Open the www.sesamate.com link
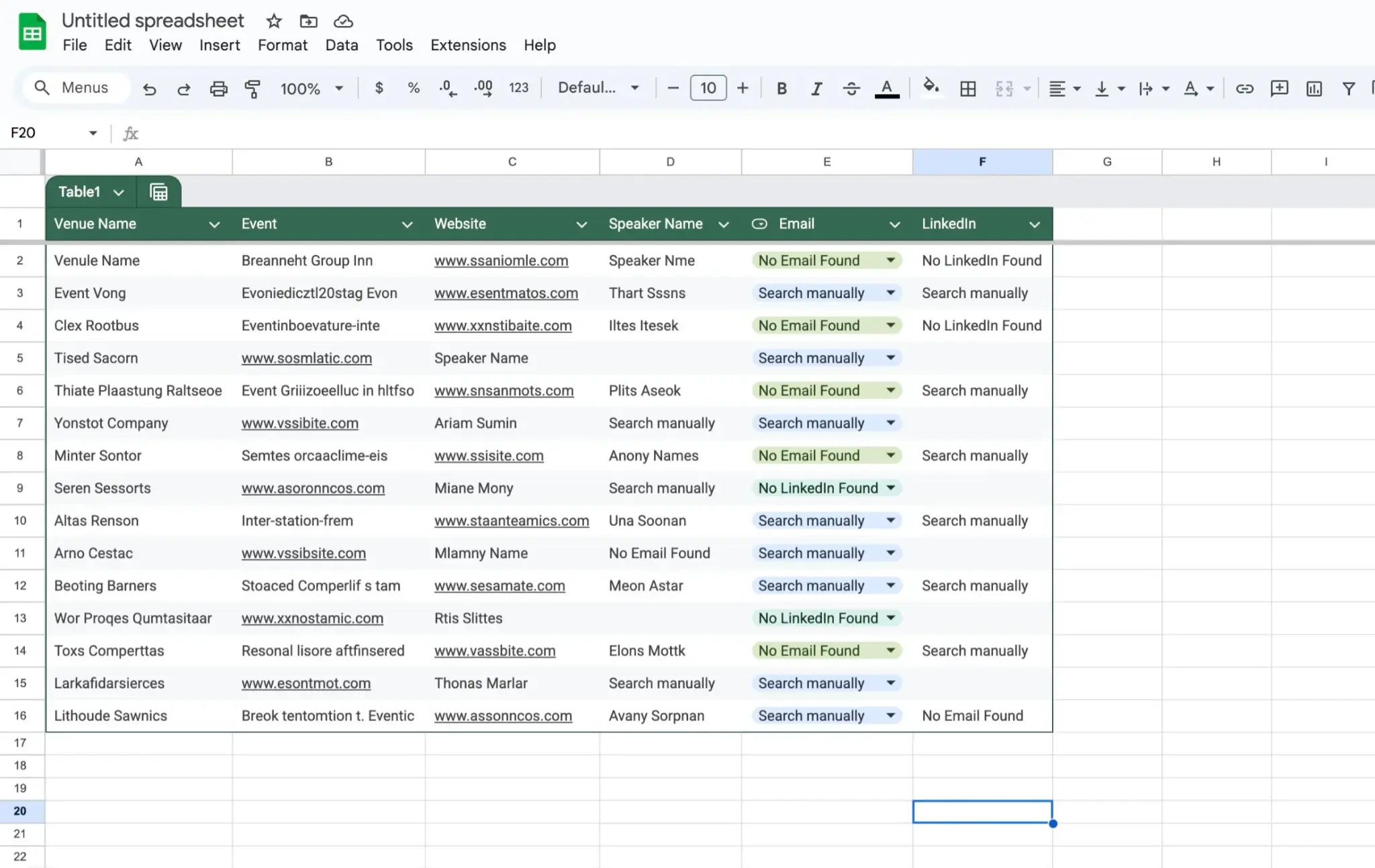Image resolution: width=1375 pixels, height=868 pixels. [x=499, y=585]
